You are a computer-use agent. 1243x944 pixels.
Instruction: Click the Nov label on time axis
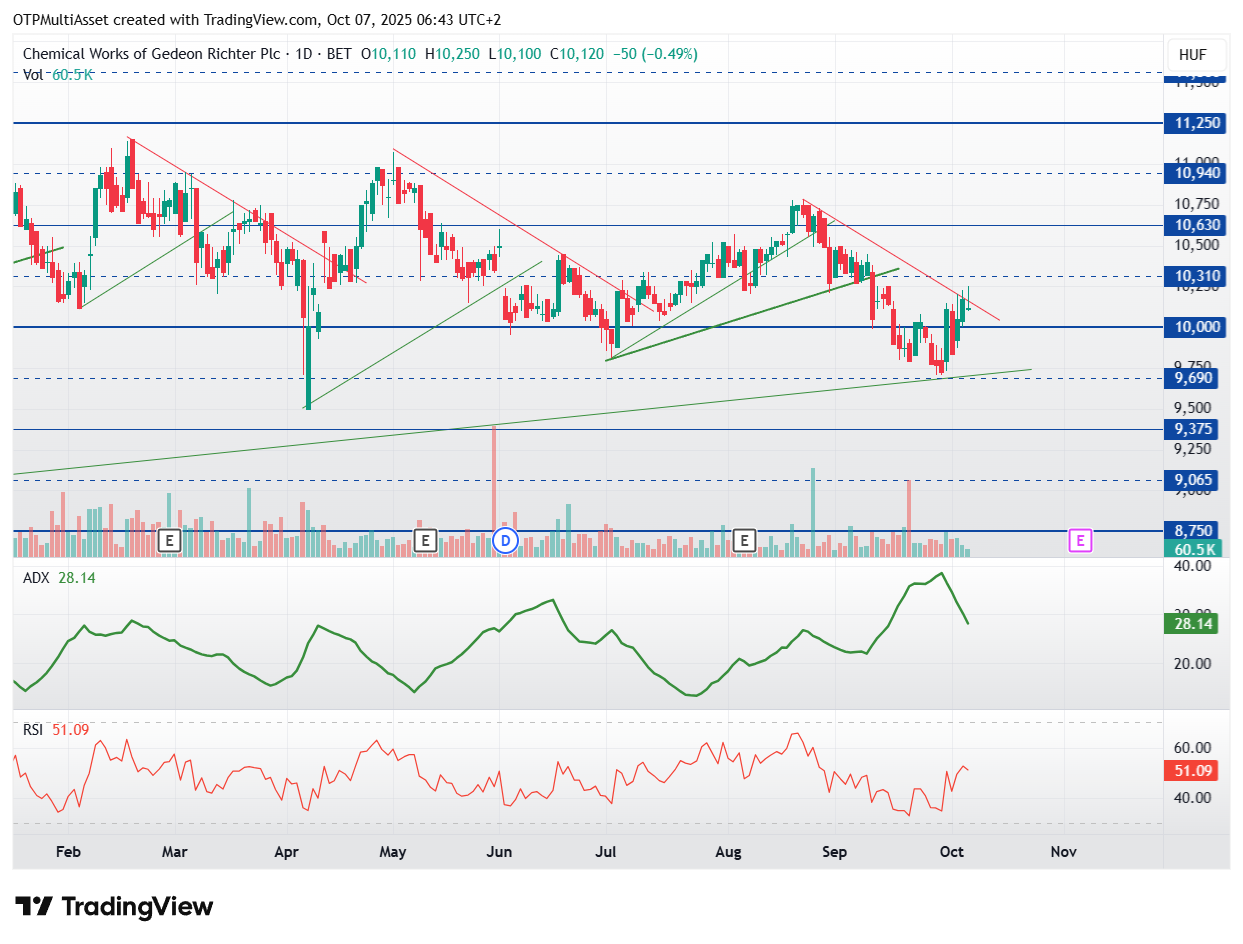click(x=1064, y=852)
